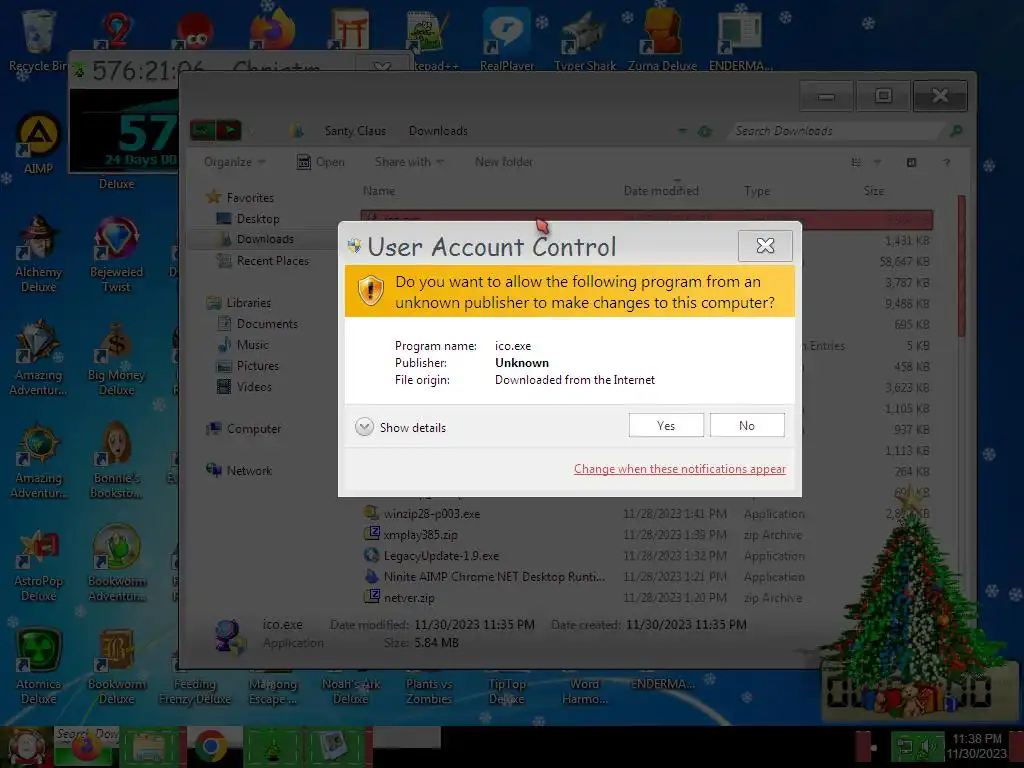
Task: Click the volume icon in system tray
Action: 927,746
